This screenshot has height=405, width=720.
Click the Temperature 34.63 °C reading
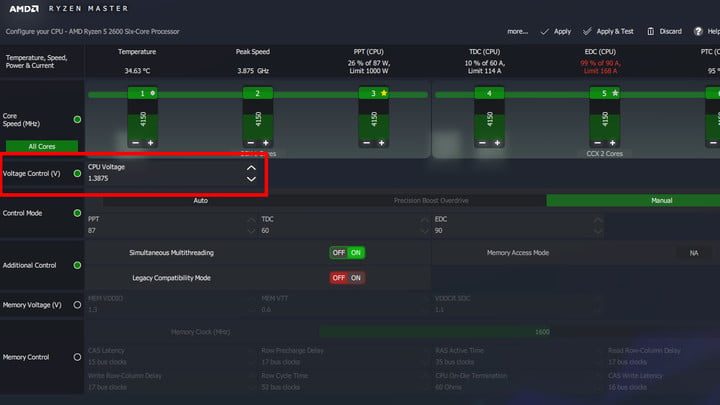click(137, 71)
